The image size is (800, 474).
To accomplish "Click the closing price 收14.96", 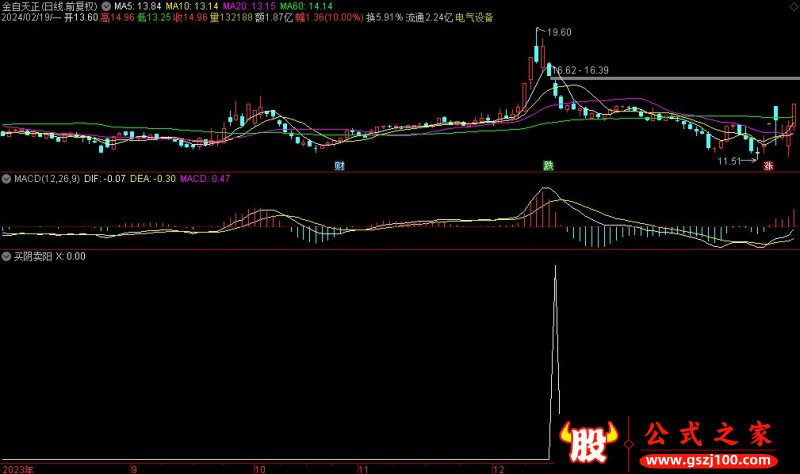I will pos(190,17).
